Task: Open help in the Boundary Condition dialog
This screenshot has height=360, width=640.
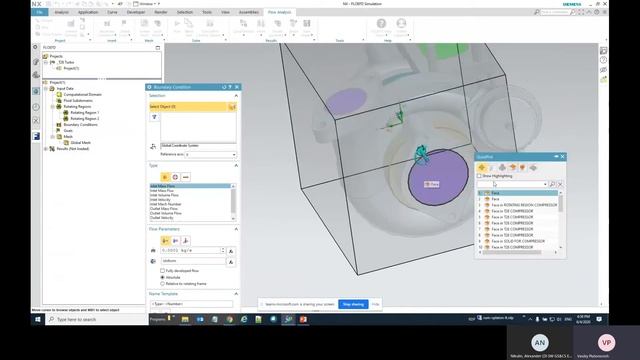Action: tap(230, 87)
